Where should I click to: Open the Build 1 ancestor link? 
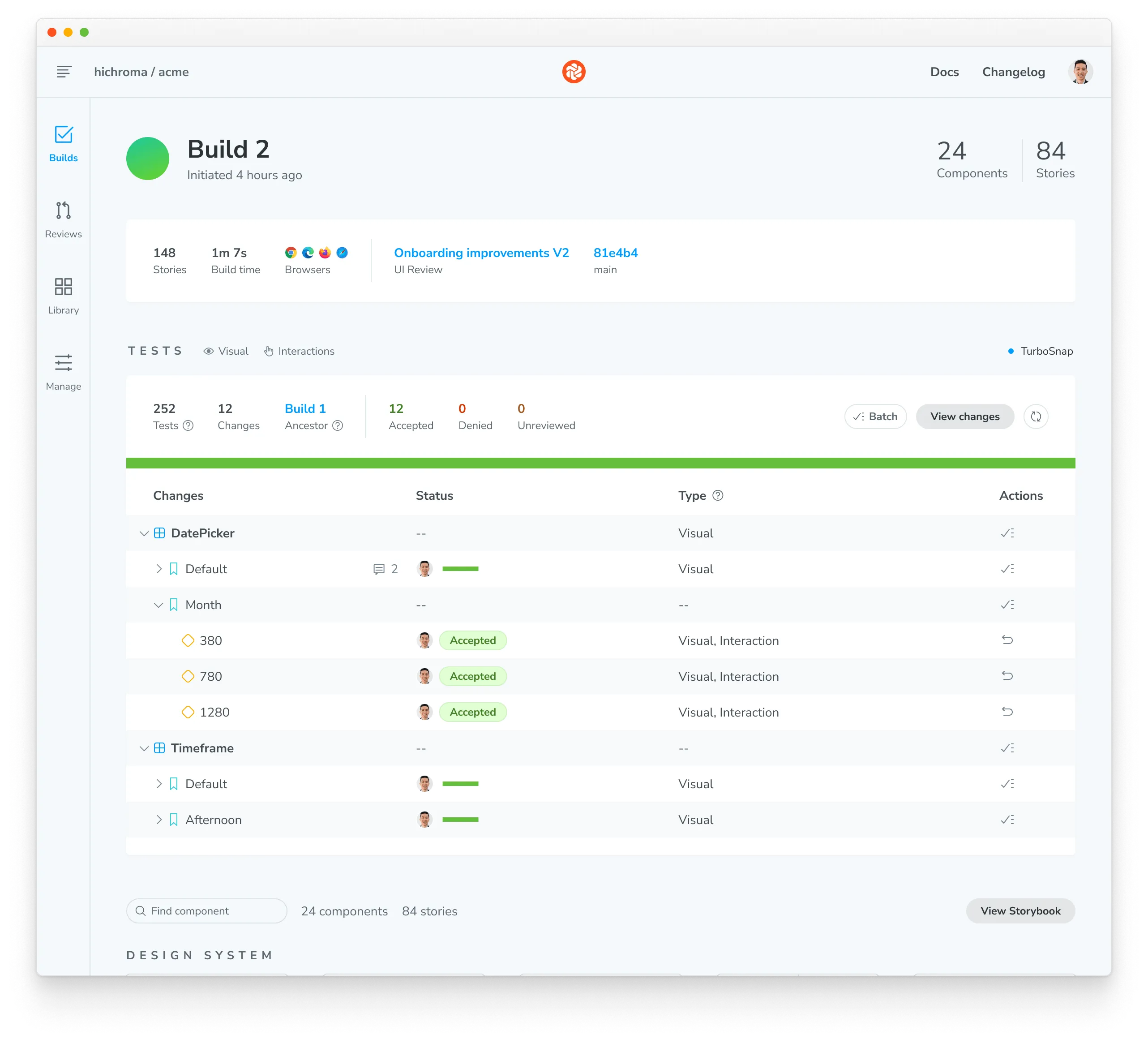tap(305, 408)
